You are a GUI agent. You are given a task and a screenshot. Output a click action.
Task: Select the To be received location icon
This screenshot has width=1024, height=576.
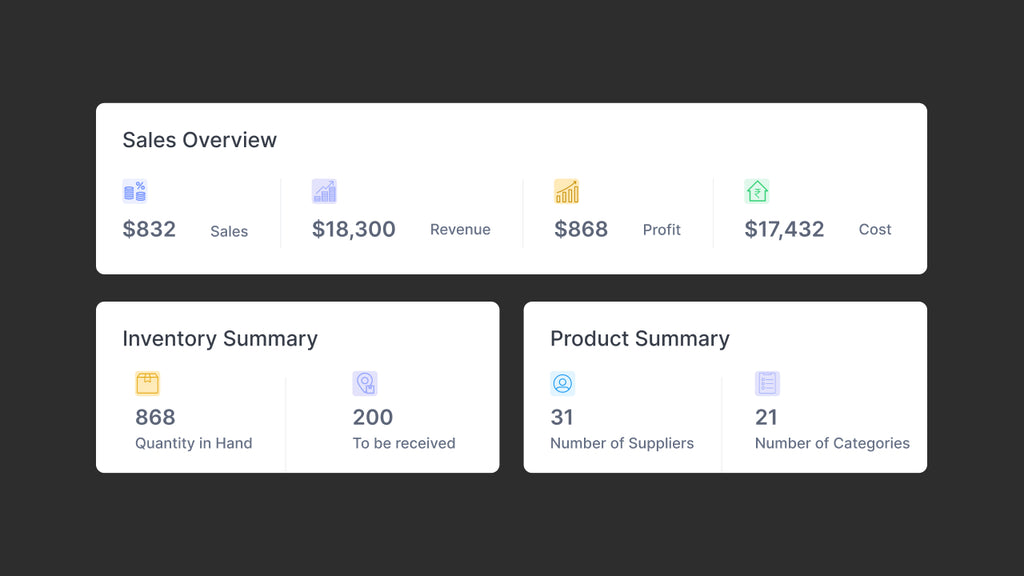coord(365,383)
